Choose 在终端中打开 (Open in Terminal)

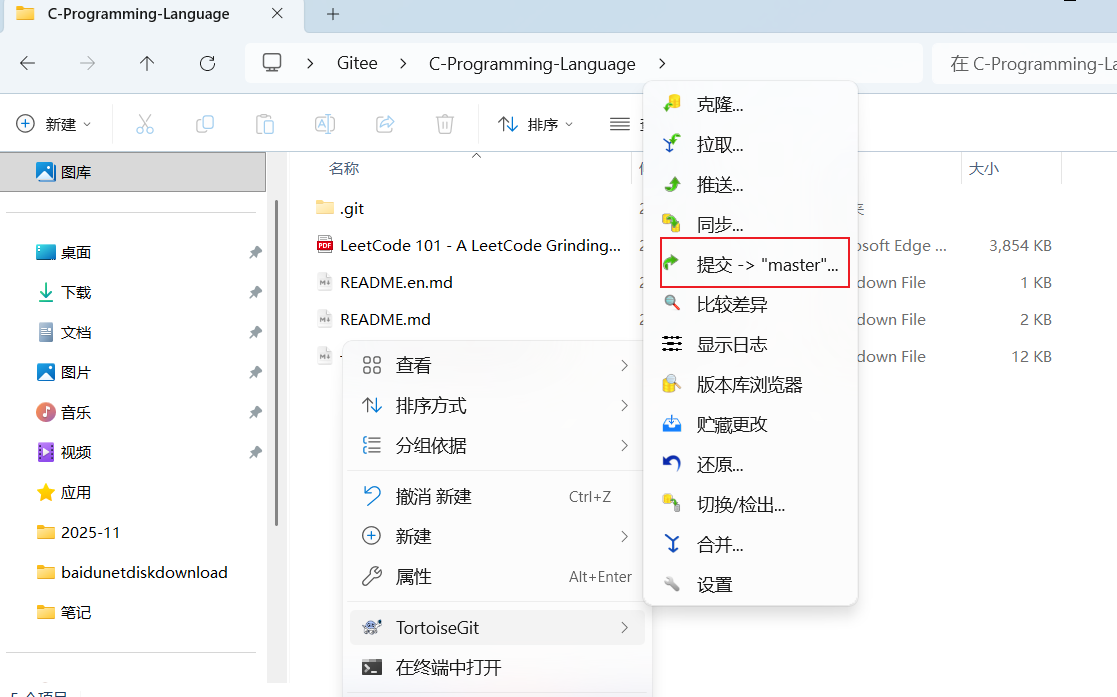pyautogui.click(x=497, y=668)
